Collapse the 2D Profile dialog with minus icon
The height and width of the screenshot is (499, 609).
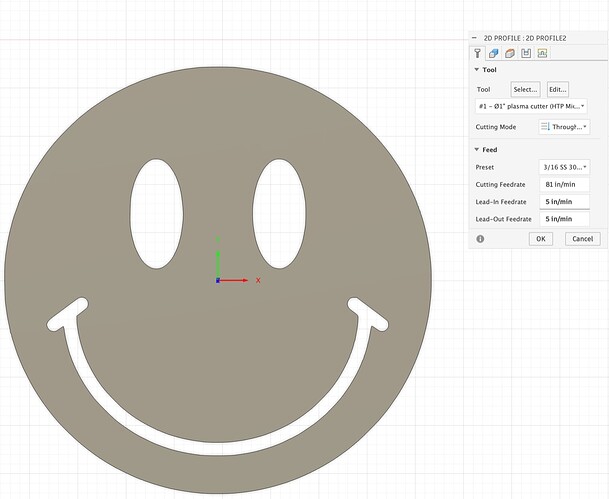[476, 36]
